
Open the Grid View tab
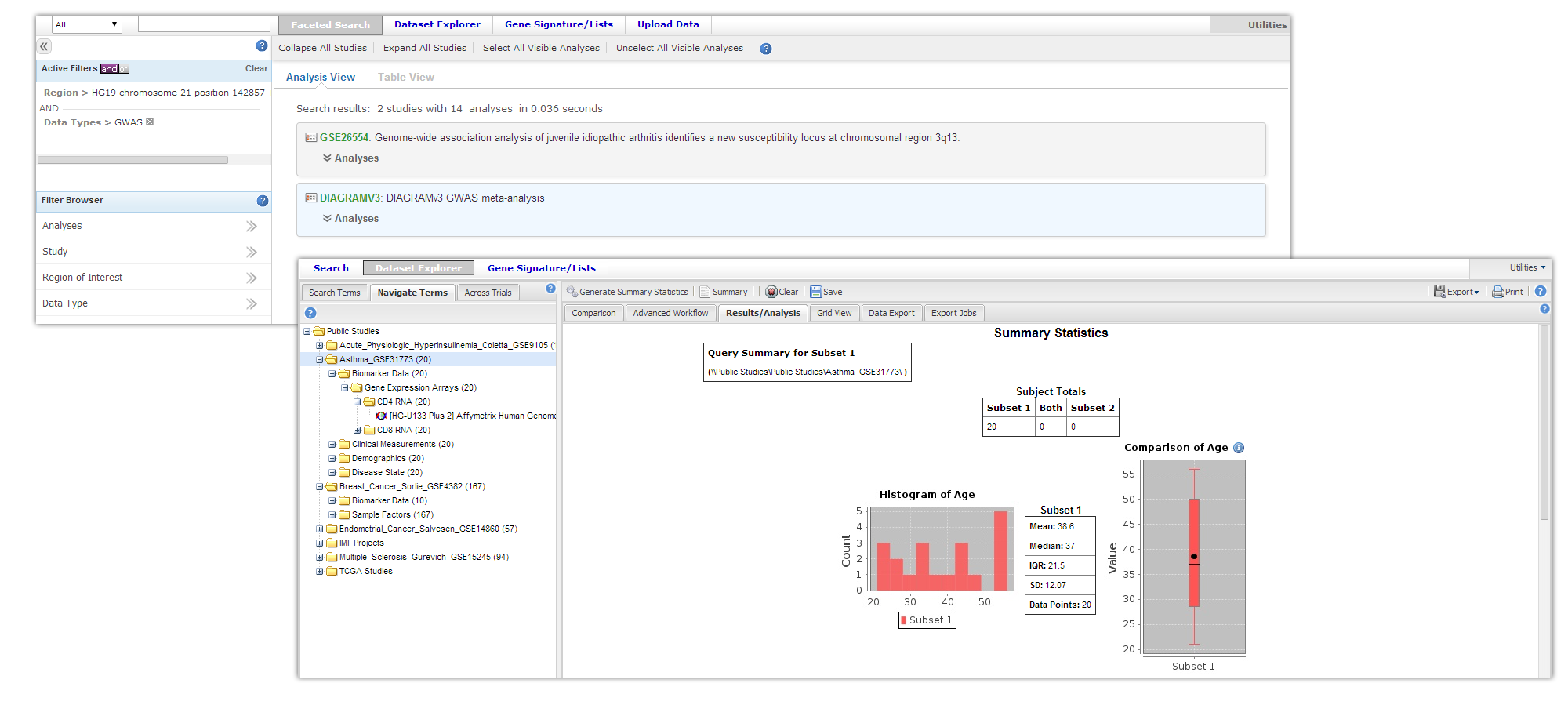click(834, 313)
